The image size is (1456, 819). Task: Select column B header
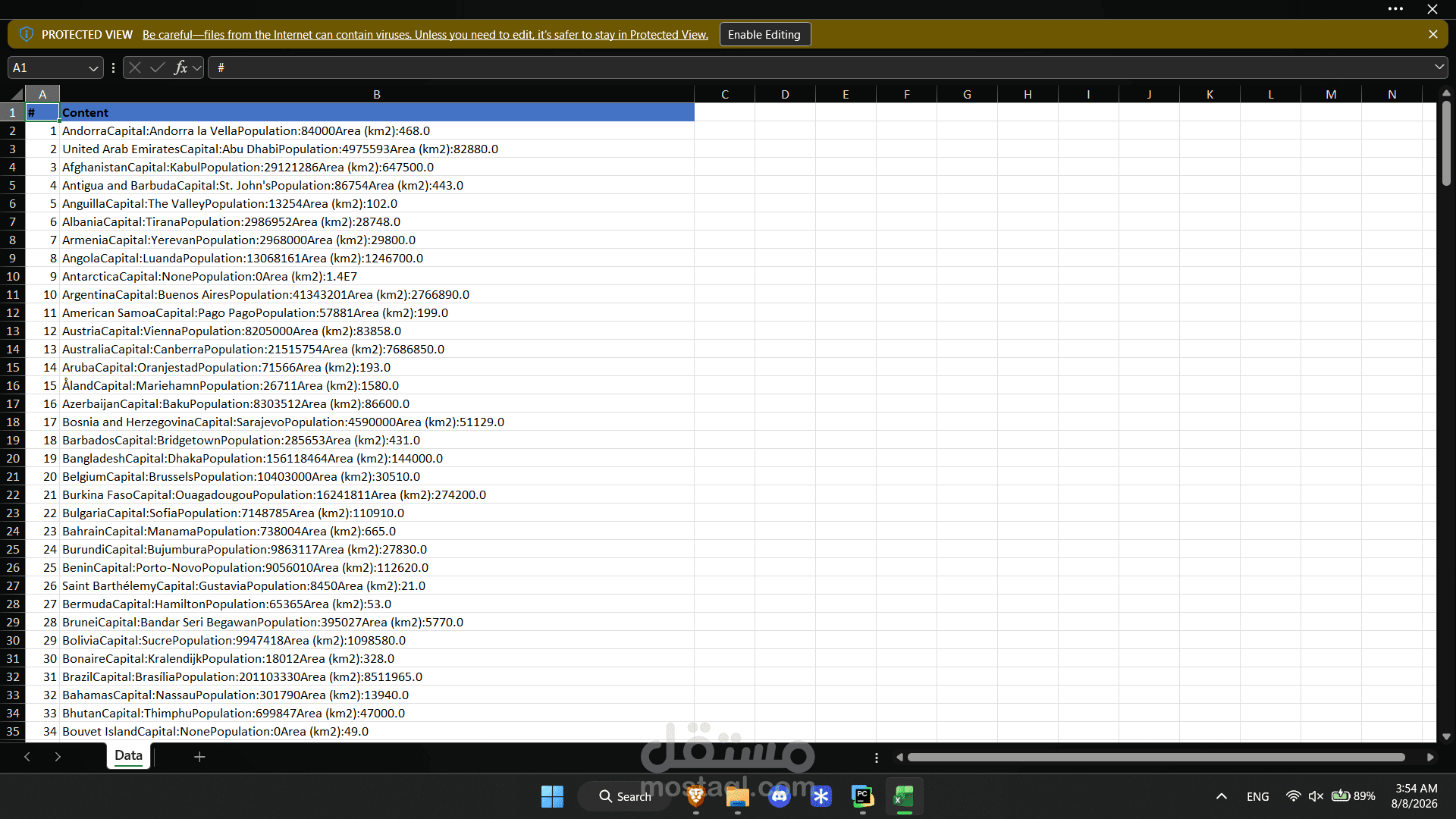(377, 94)
